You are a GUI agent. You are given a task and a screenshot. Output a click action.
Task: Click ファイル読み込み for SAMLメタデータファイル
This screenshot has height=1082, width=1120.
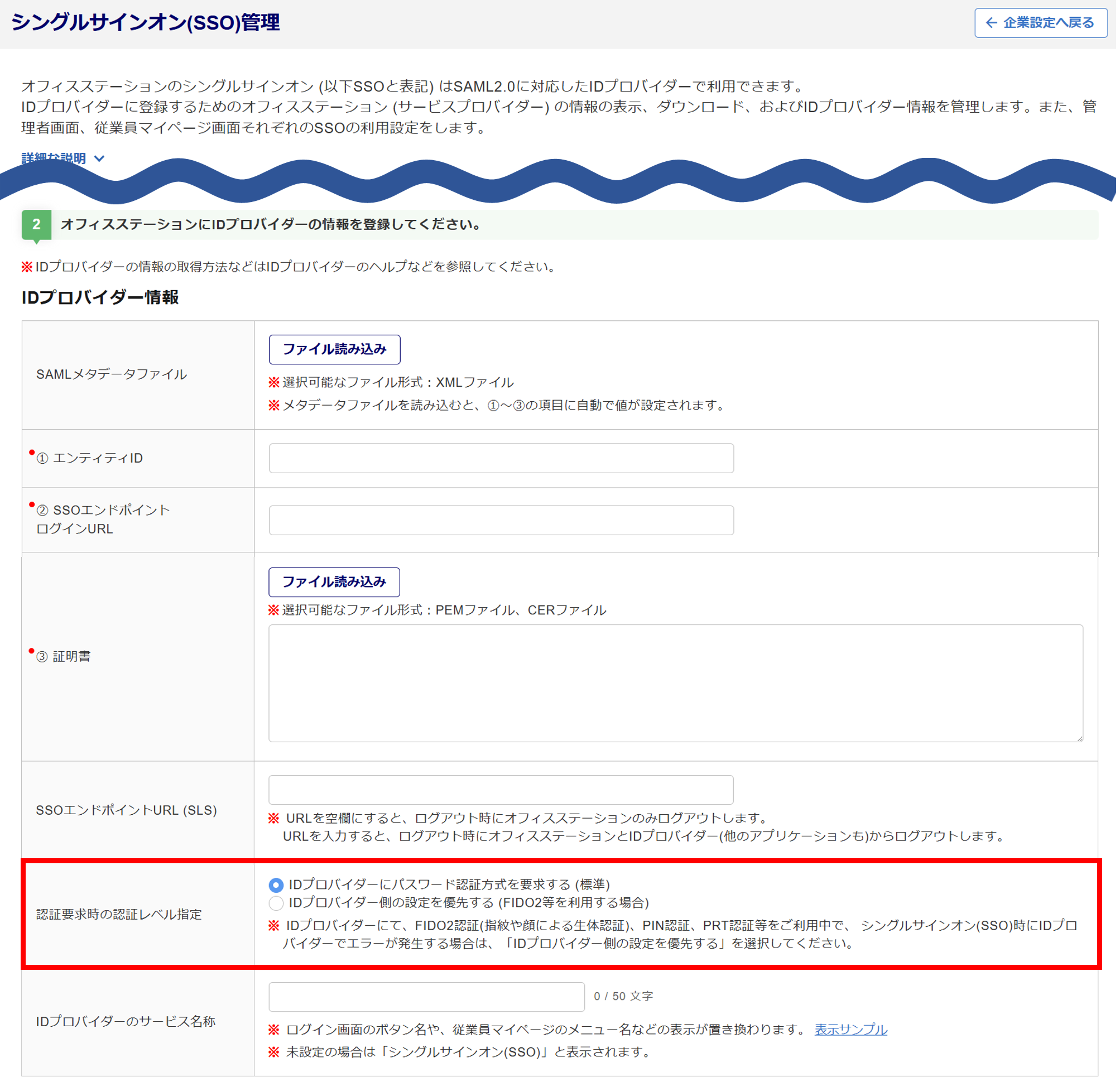(x=334, y=349)
